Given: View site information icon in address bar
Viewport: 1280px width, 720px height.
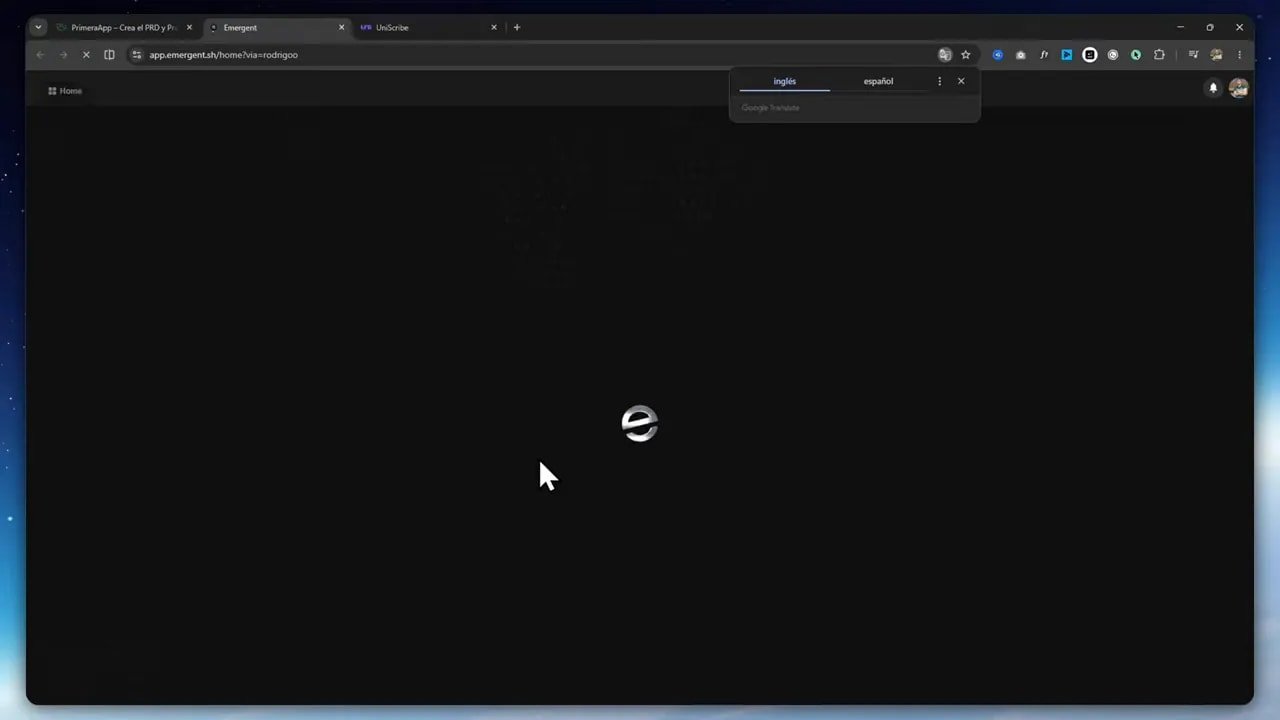Looking at the screenshot, I should [137, 55].
